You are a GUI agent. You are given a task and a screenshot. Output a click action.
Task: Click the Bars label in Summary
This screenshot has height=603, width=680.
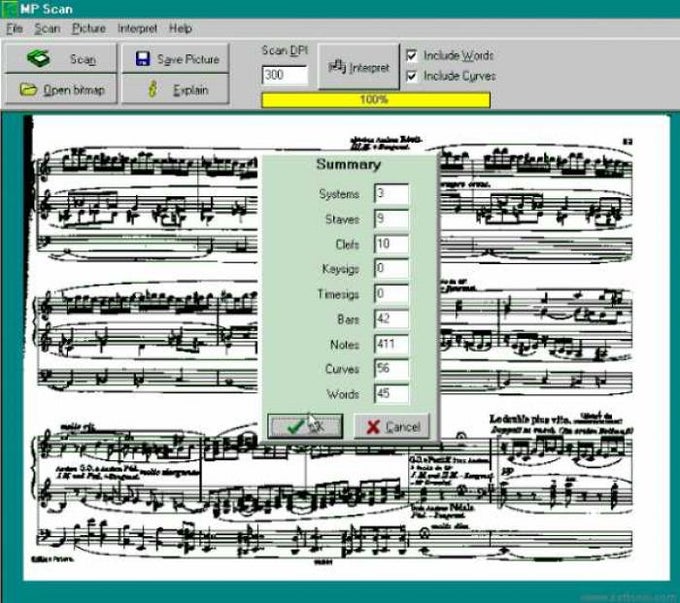pyautogui.click(x=348, y=320)
